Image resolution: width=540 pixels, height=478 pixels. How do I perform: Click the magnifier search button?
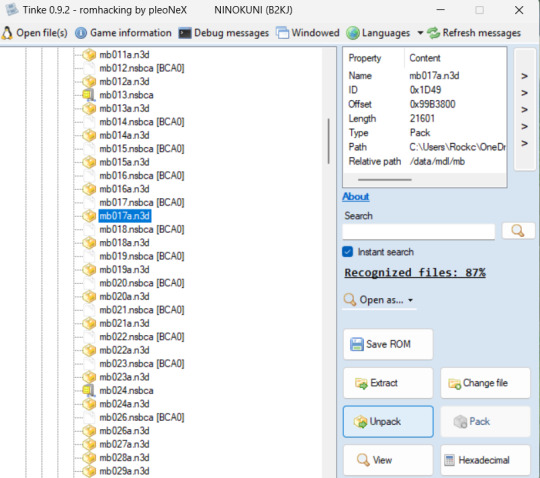coord(518,231)
